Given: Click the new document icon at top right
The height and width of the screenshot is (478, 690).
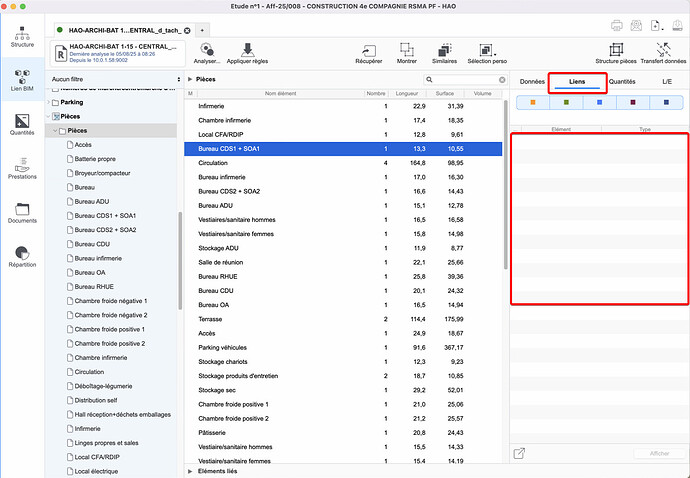Looking at the screenshot, I should pyautogui.click(x=656, y=26).
